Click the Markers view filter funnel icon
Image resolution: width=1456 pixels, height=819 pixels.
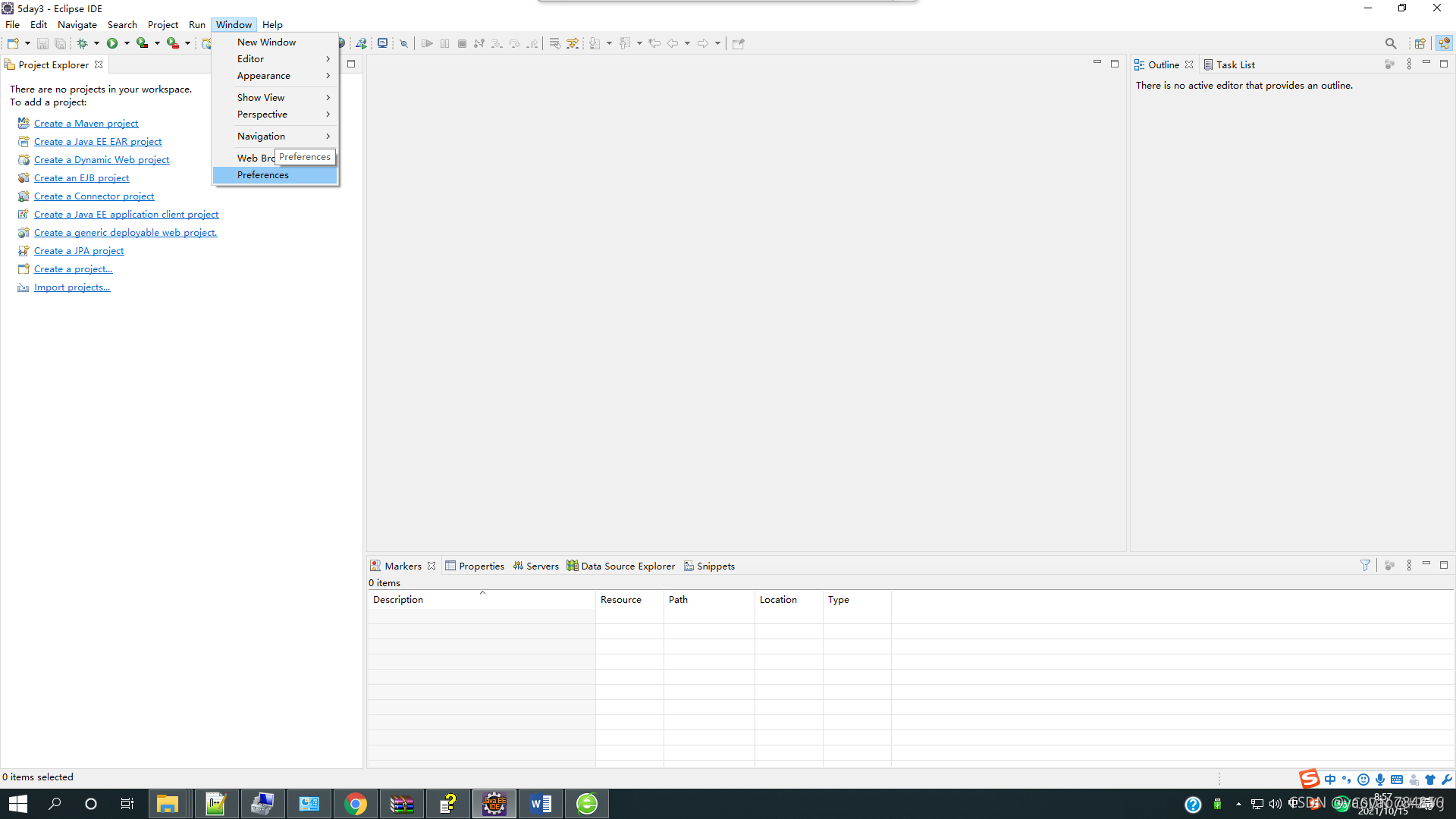coord(1365,566)
